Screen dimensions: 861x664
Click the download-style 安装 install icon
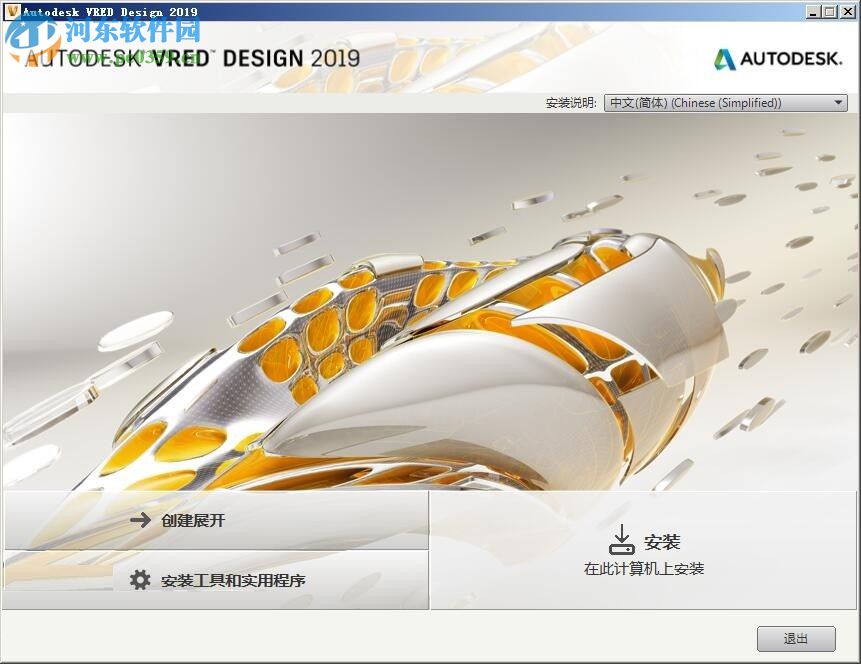point(622,538)
